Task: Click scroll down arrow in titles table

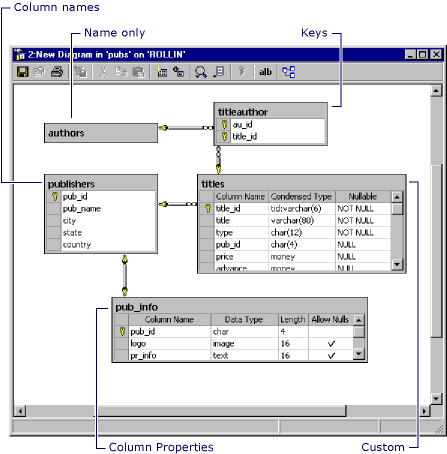Action: tap(397, 265)
